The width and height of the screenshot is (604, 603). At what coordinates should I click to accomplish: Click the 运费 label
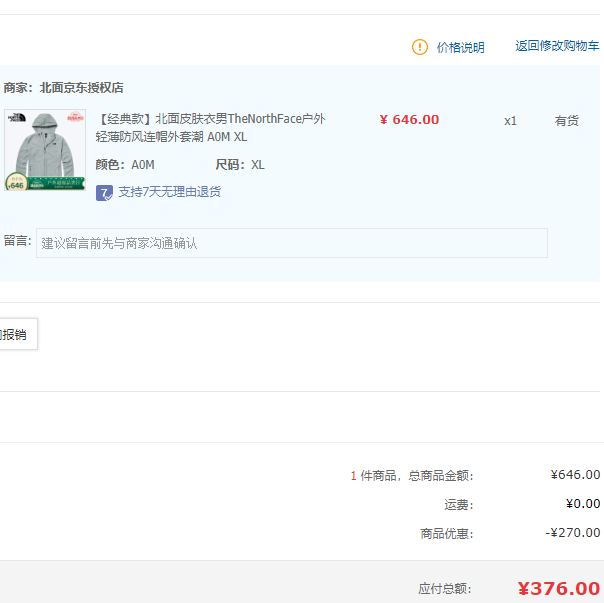coord(459,504)
